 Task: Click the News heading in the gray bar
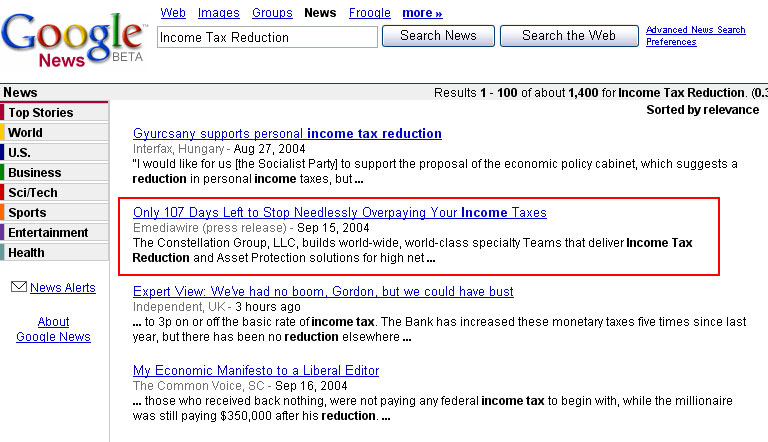(20, 92)
